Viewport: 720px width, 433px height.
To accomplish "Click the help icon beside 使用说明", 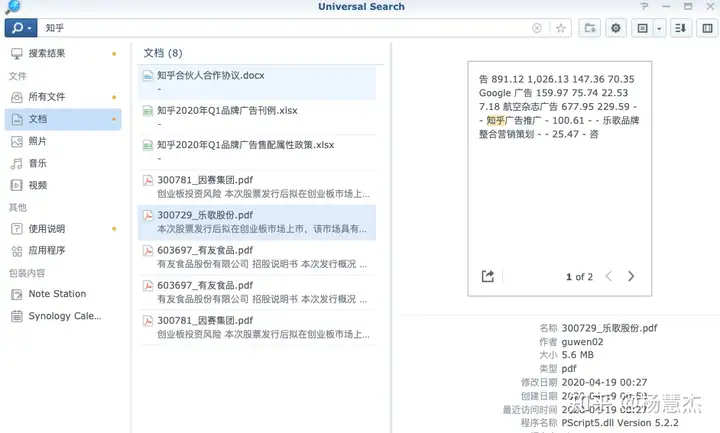I will (17, 229).
